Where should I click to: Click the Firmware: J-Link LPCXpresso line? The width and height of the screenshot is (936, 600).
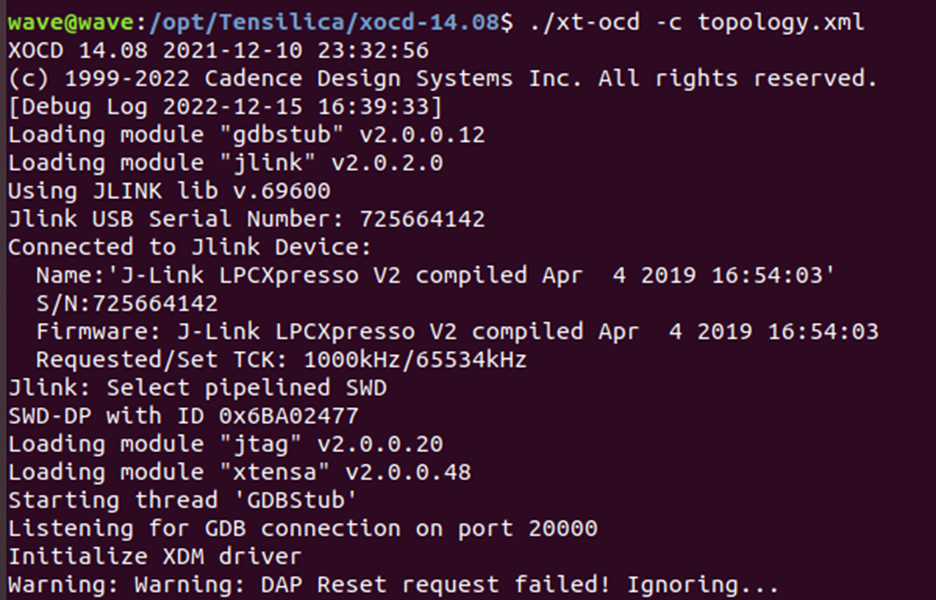[456, 331]
